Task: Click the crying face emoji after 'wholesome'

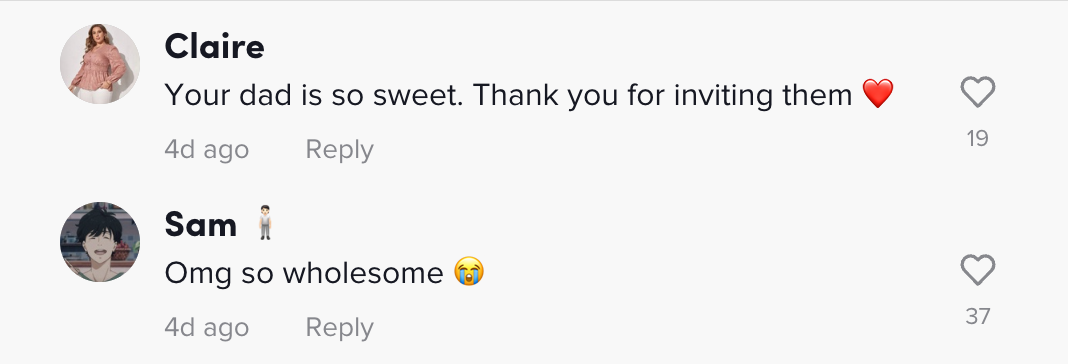Action: click(x=469, y=273)
